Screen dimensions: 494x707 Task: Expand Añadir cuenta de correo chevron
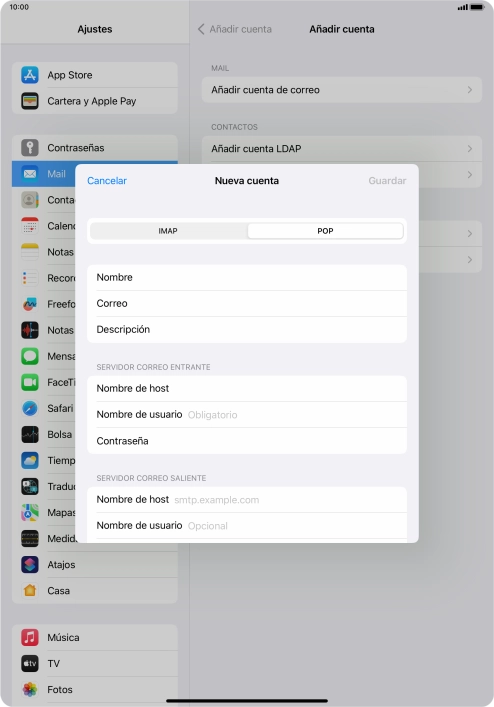pyautogui.click(x=470, y=90)
